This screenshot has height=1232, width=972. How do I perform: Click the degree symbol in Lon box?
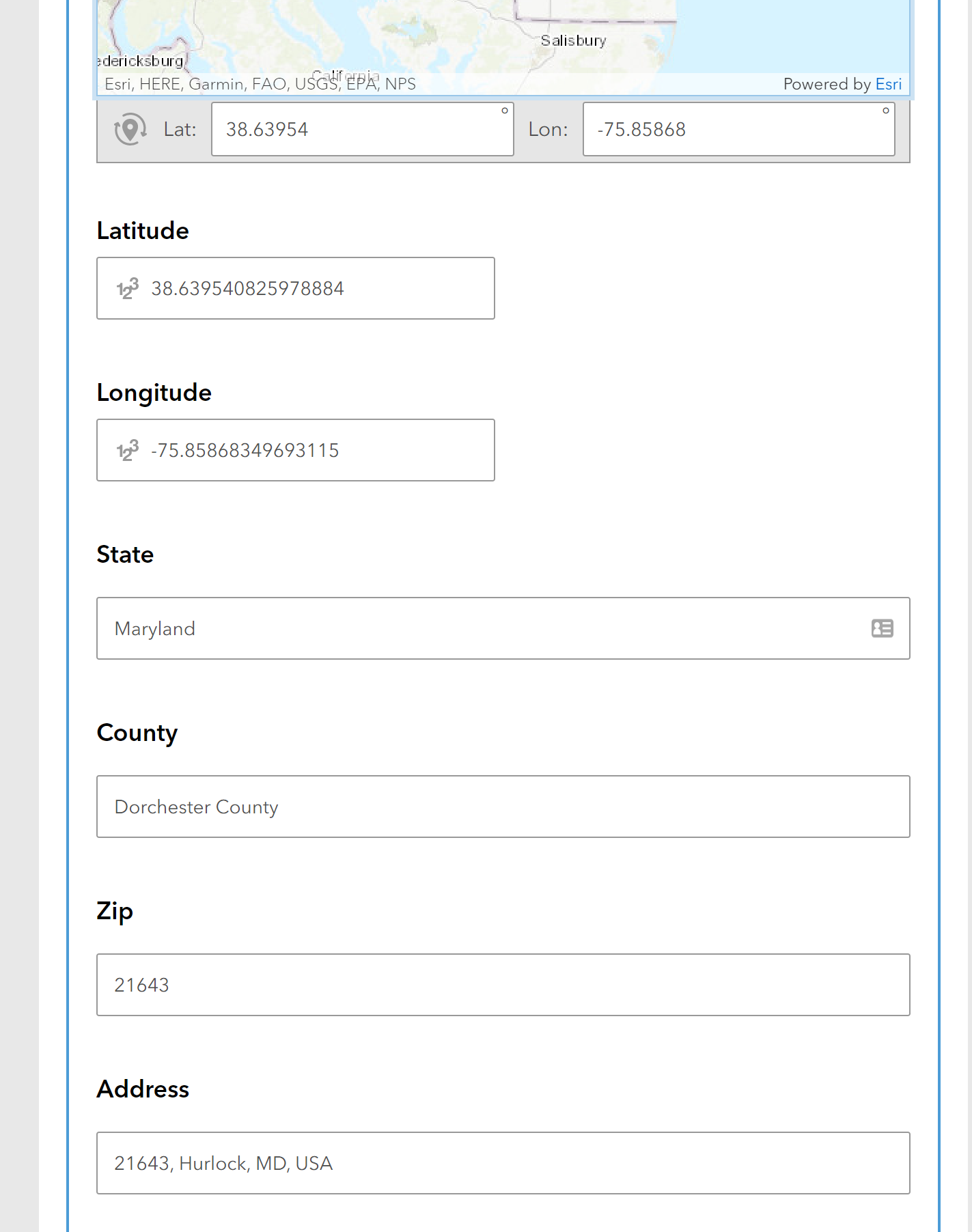click(x=886, y=111)
